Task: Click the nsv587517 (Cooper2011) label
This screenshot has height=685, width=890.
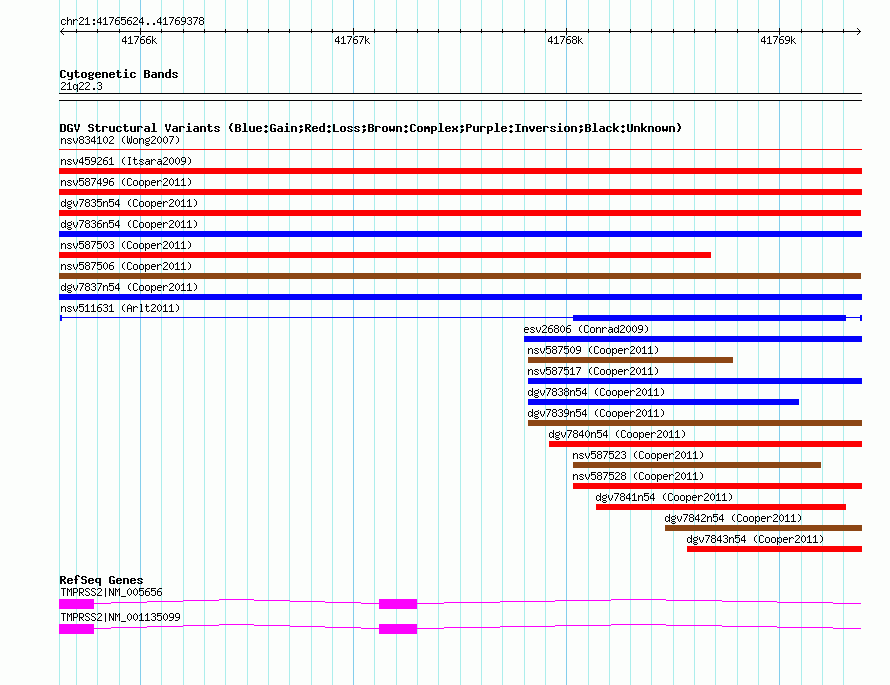Action: tap(593, 371)
